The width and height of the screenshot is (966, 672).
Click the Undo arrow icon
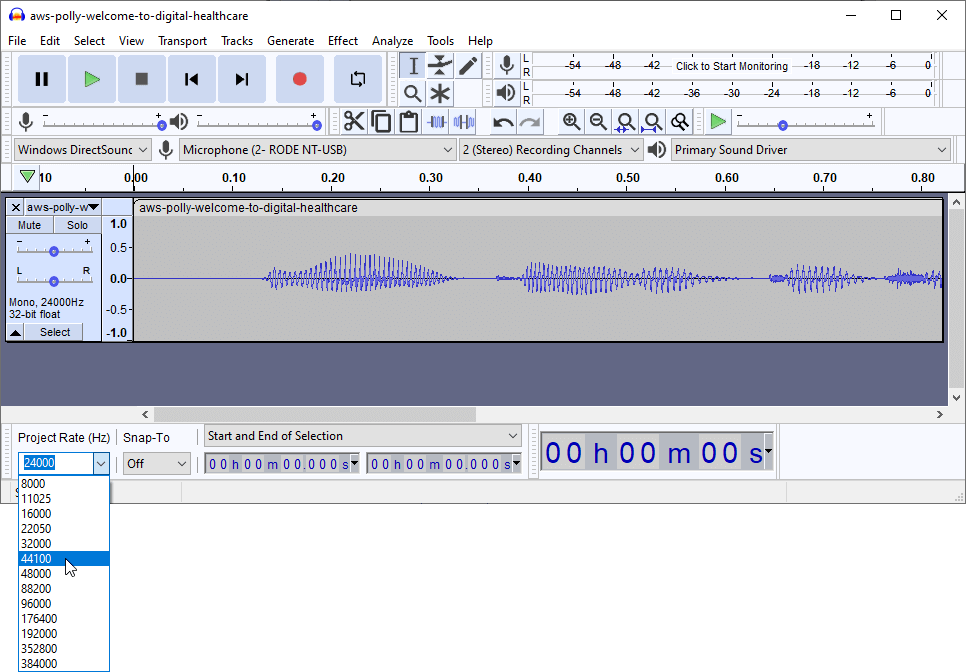point(503,122)
